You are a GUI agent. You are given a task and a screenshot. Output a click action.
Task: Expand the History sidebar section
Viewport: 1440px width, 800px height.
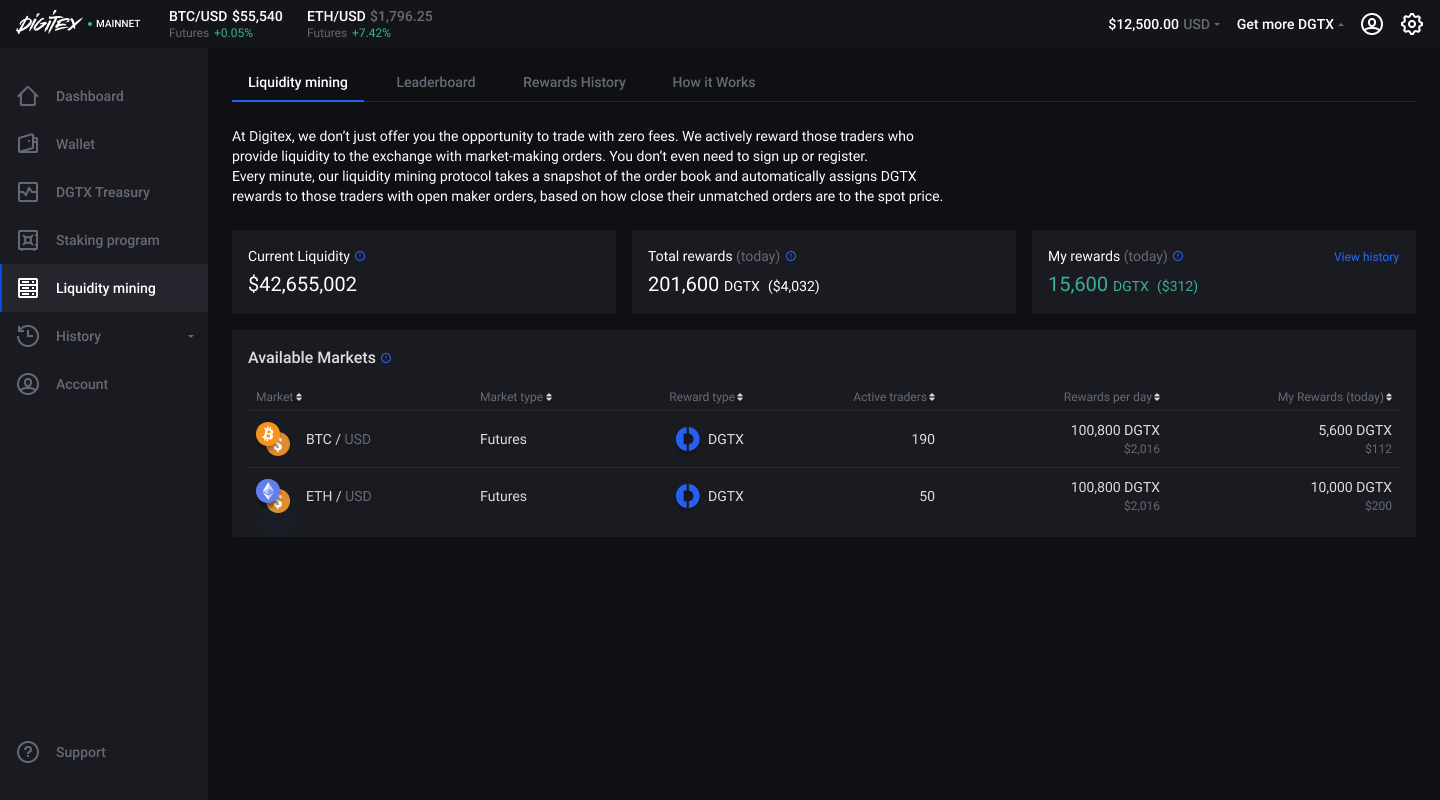point(190,336)
